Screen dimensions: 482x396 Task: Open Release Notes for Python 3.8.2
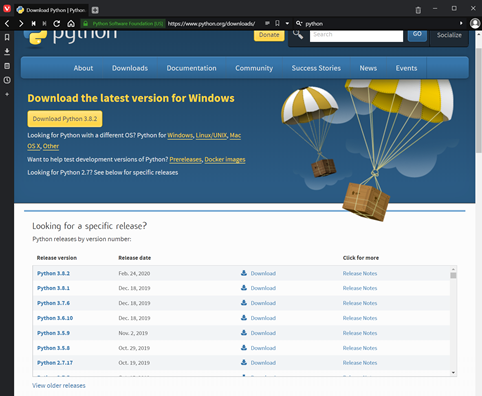click(x=360, y=273)
